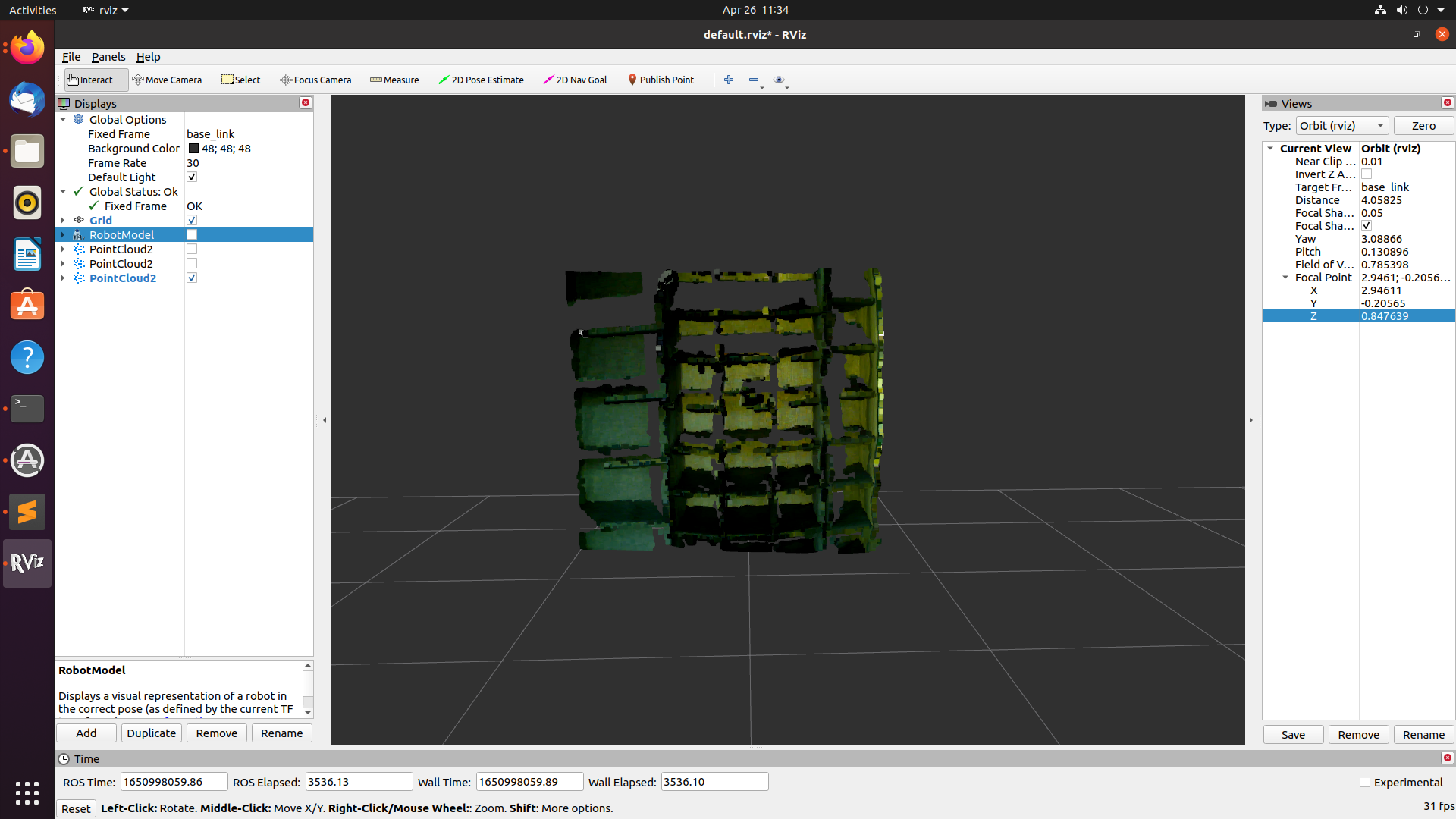Collapse the Global Options tree node
Image resolution: width=1456 pixels, height=819 pixels.
64,119
